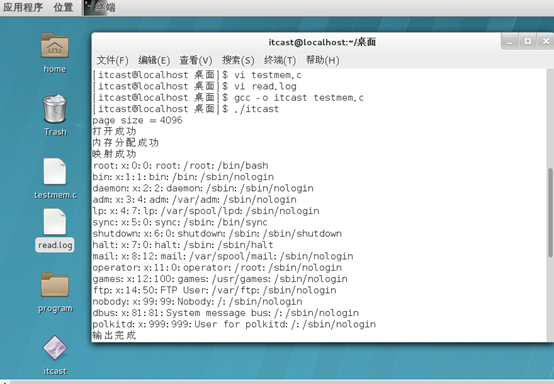The width and height of the screenshot is (554, 384).
Task: Click the shutdown:x:6:0 passwd line
Action: click(217, 234)
